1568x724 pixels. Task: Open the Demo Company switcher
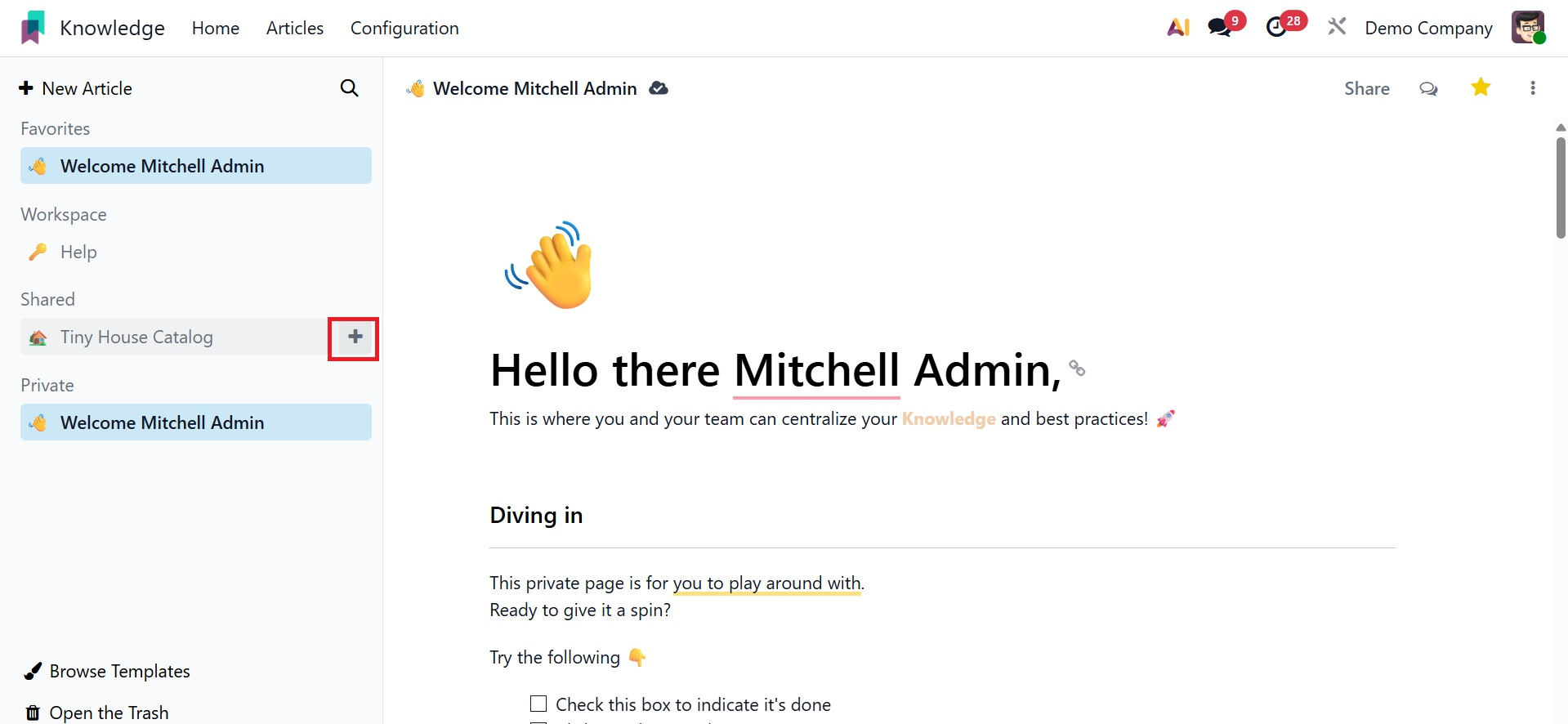pyautogui.click(x=1428, y=28)
